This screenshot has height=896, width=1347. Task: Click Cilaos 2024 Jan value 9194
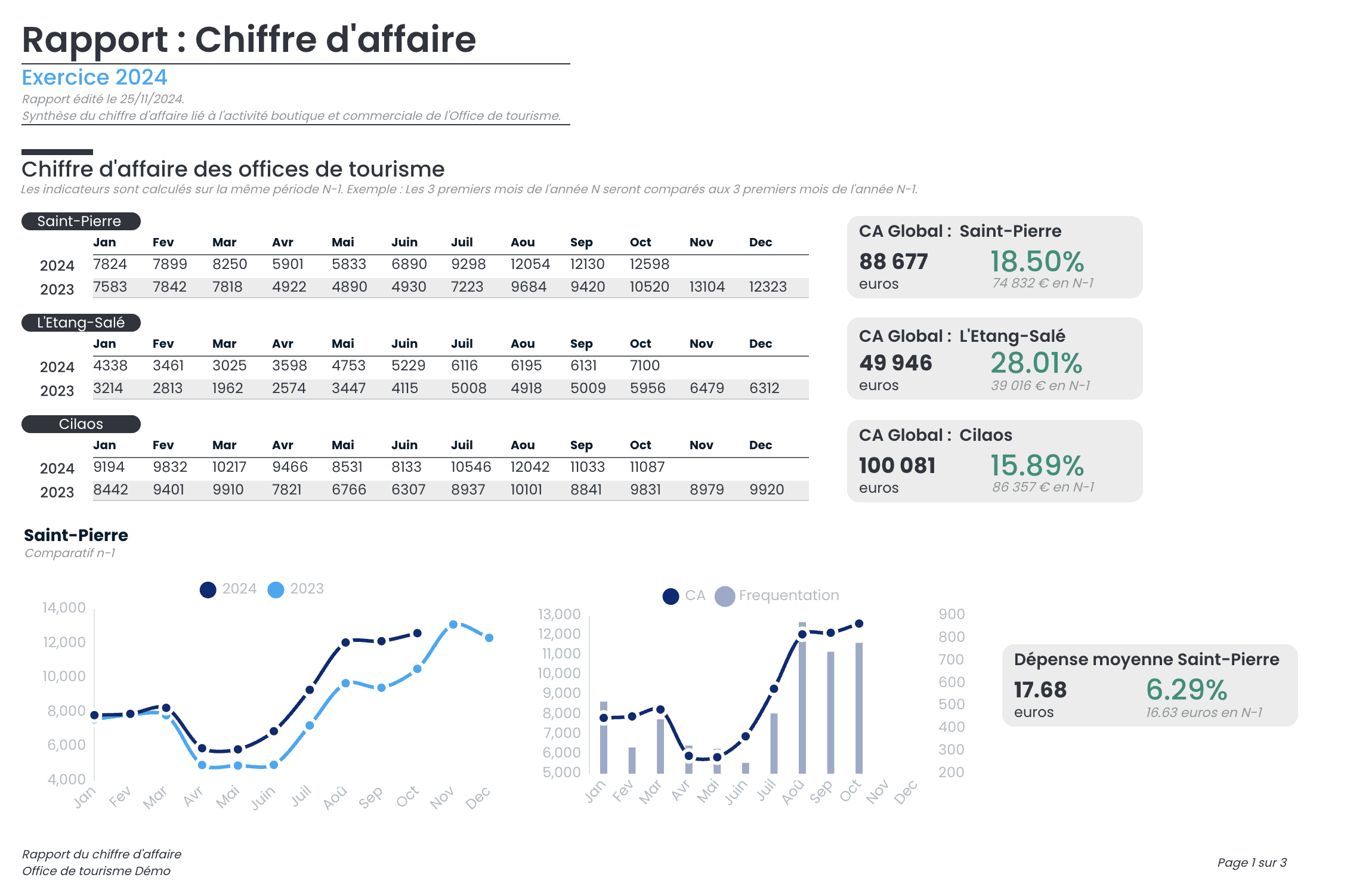tap(109, 467)
